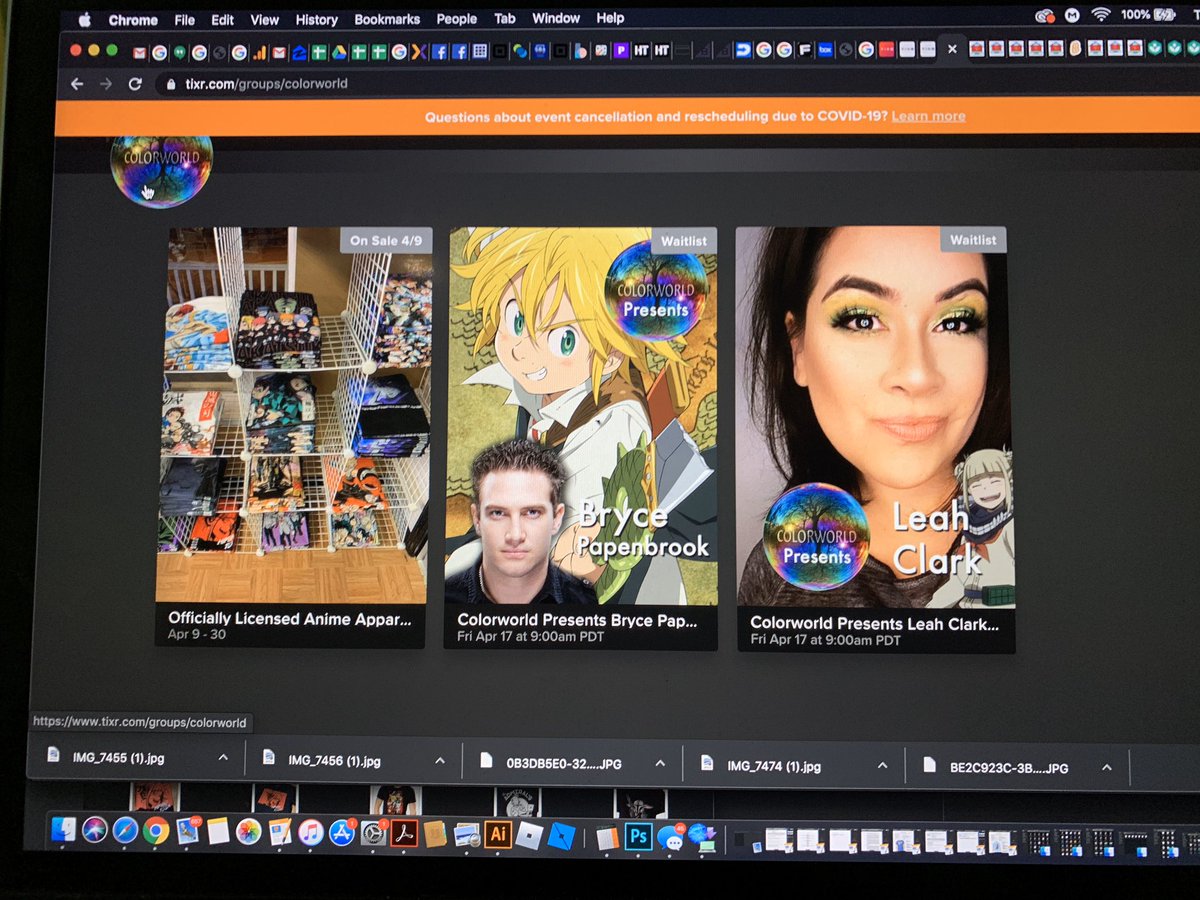Viewport: 1200px width, 900px height.
Task: Open the Apple menu
Action: 84,20
